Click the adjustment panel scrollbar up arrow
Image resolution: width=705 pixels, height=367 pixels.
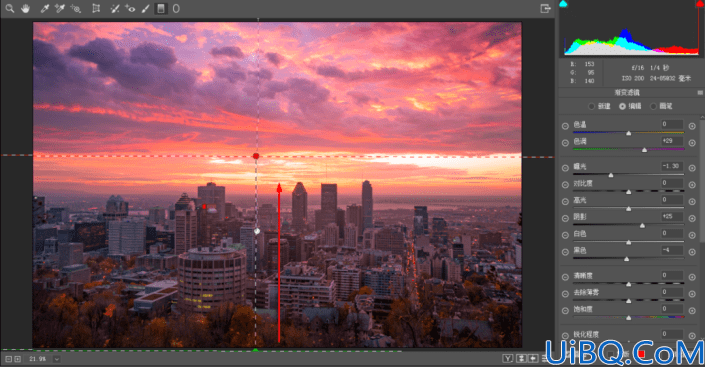(703, 118)
